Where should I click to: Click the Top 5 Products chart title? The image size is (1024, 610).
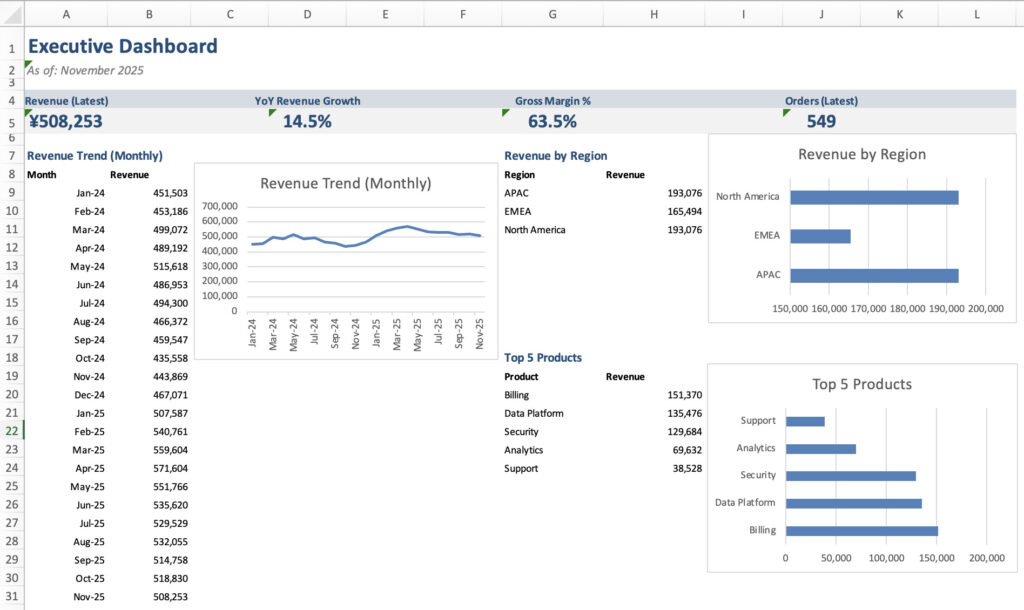(x=861, y=384)
